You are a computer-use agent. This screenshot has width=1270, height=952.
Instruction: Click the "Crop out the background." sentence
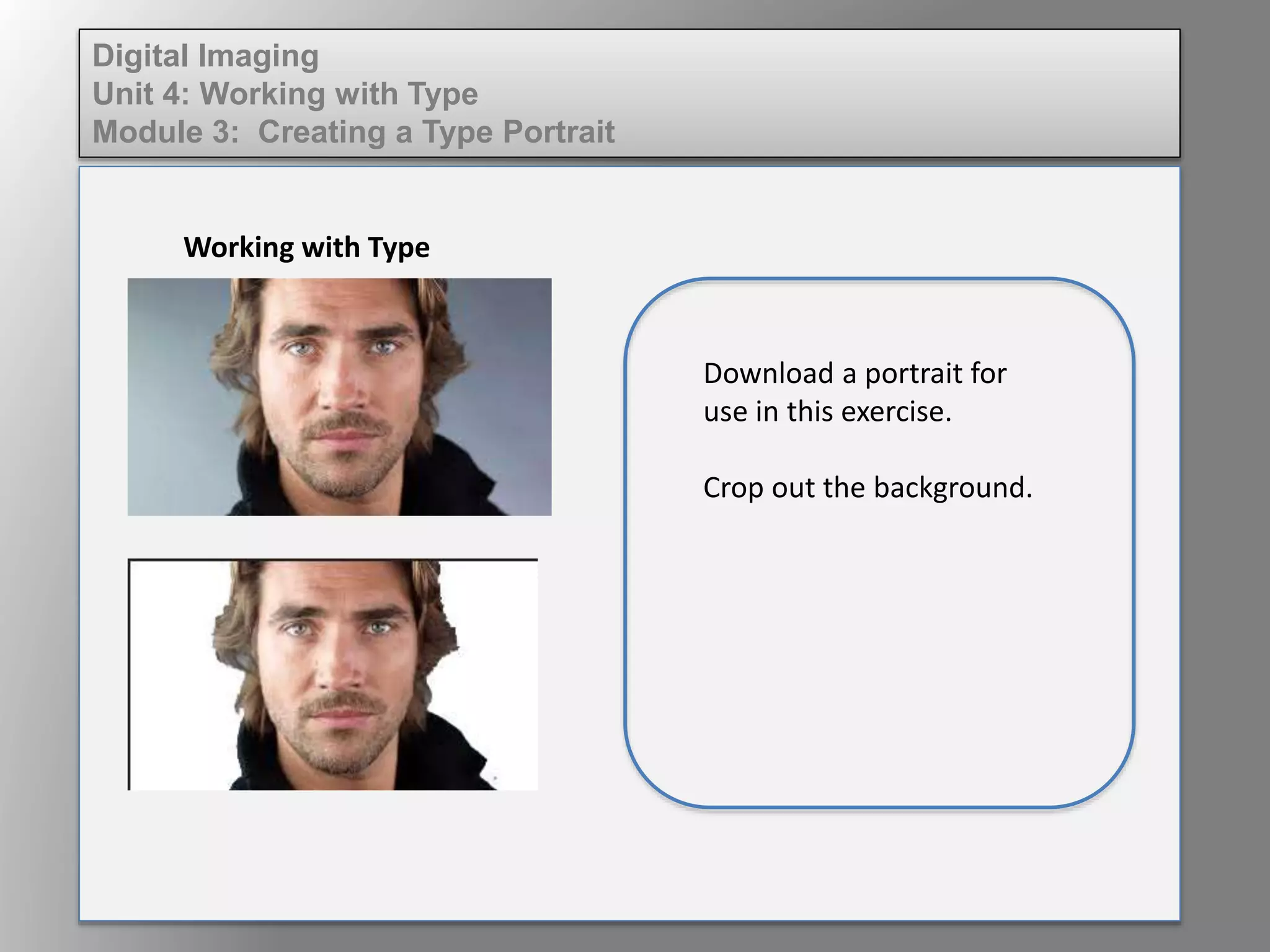(868, 488)
